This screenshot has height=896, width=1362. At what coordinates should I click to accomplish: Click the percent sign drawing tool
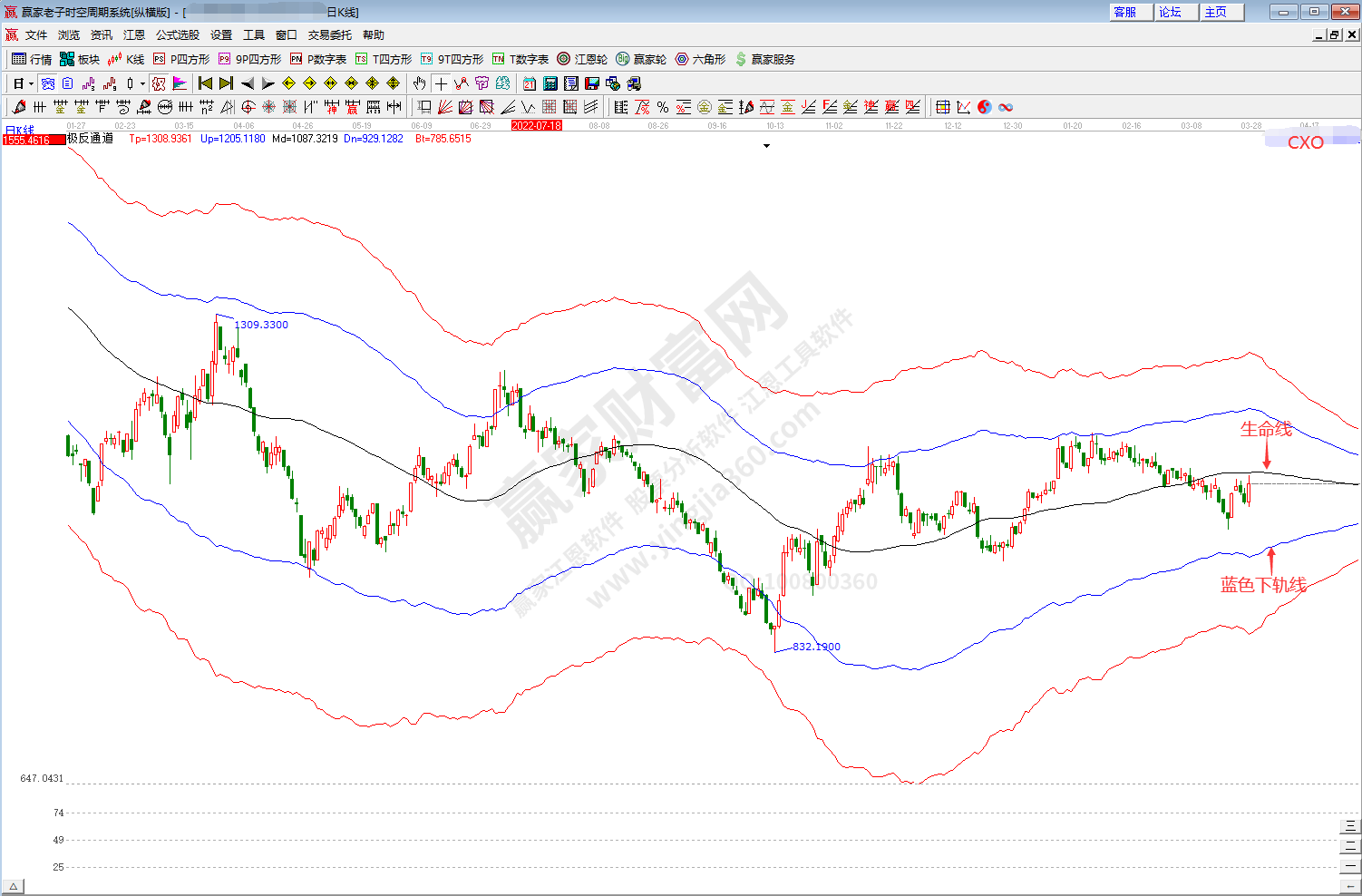663,107
